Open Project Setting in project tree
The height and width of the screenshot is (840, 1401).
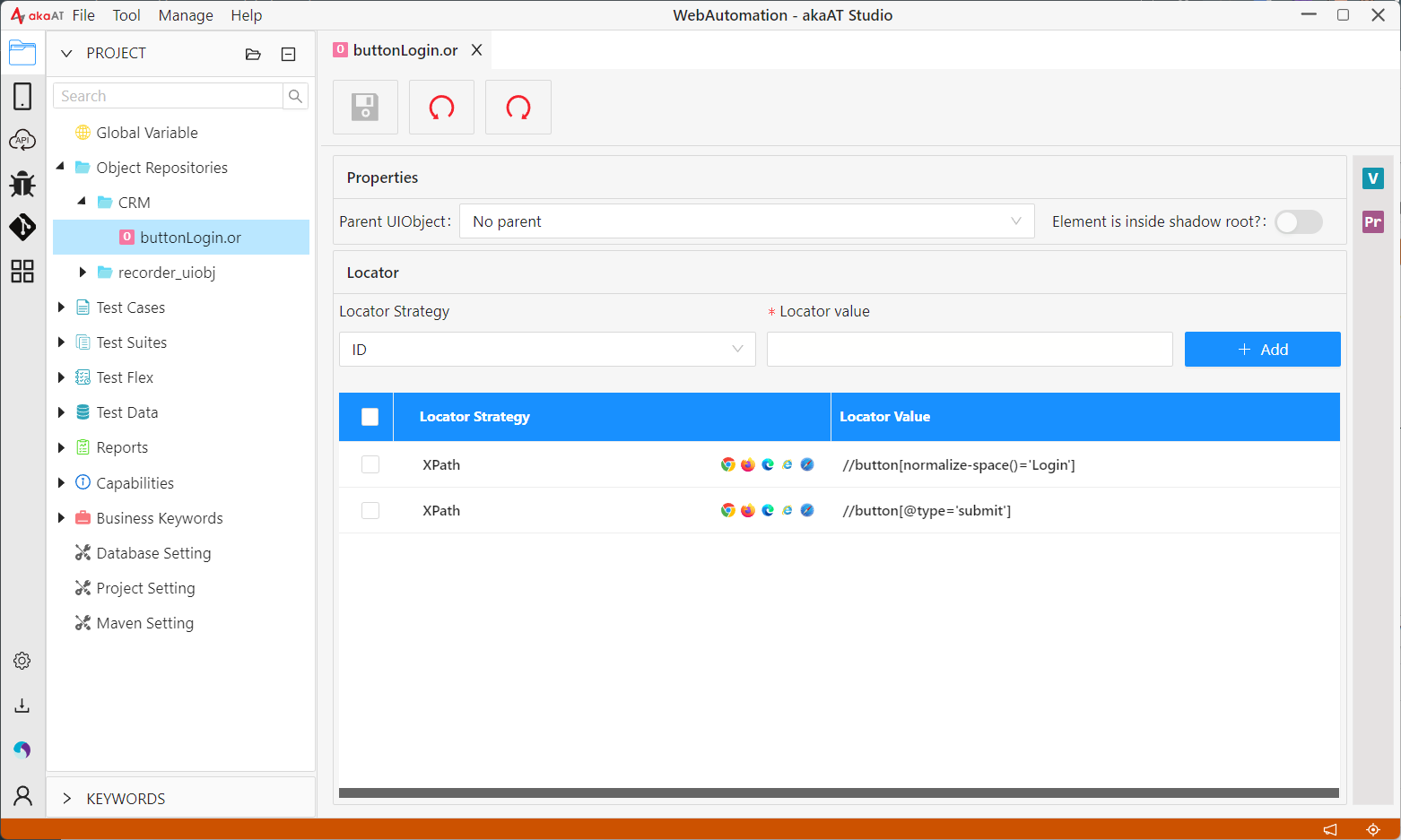145,588
